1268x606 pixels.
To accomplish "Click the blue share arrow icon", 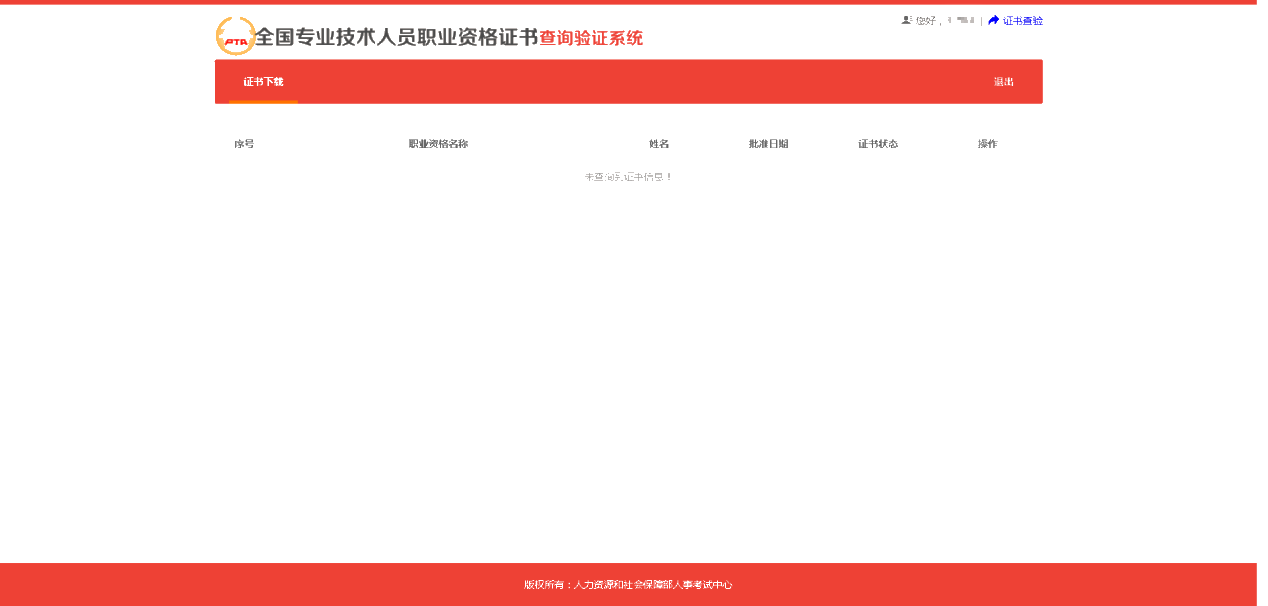I will click(993, 20).
